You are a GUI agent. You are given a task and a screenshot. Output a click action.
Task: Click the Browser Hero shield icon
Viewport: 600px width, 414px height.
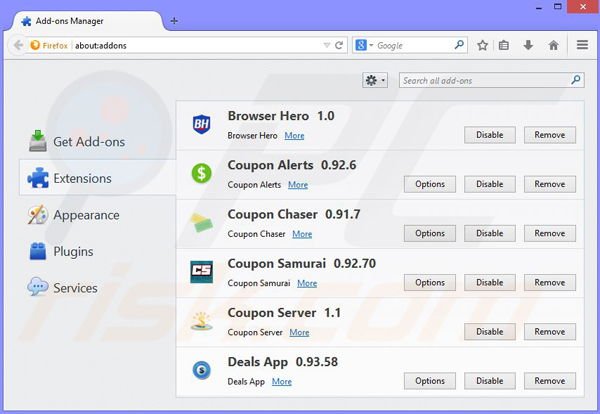201,124
